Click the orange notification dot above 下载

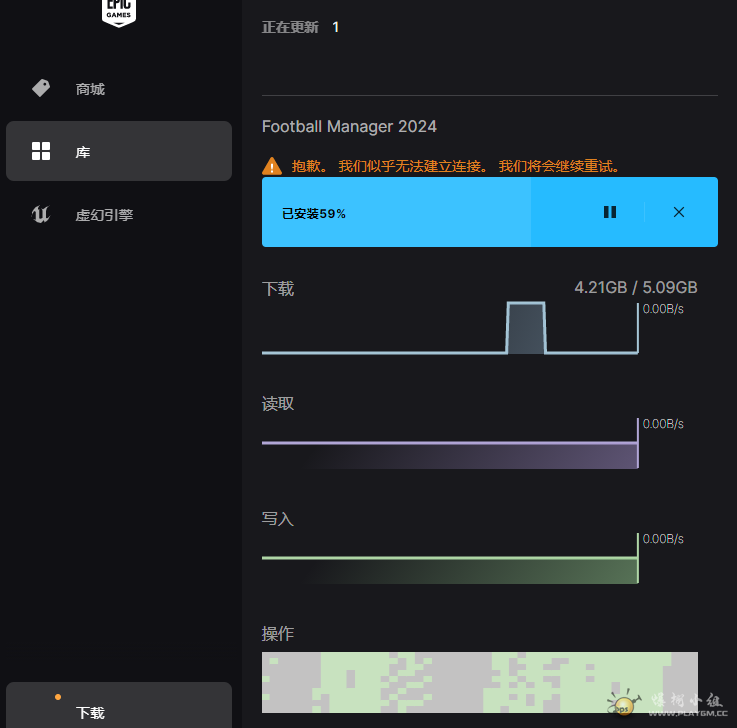coord(58,697)
